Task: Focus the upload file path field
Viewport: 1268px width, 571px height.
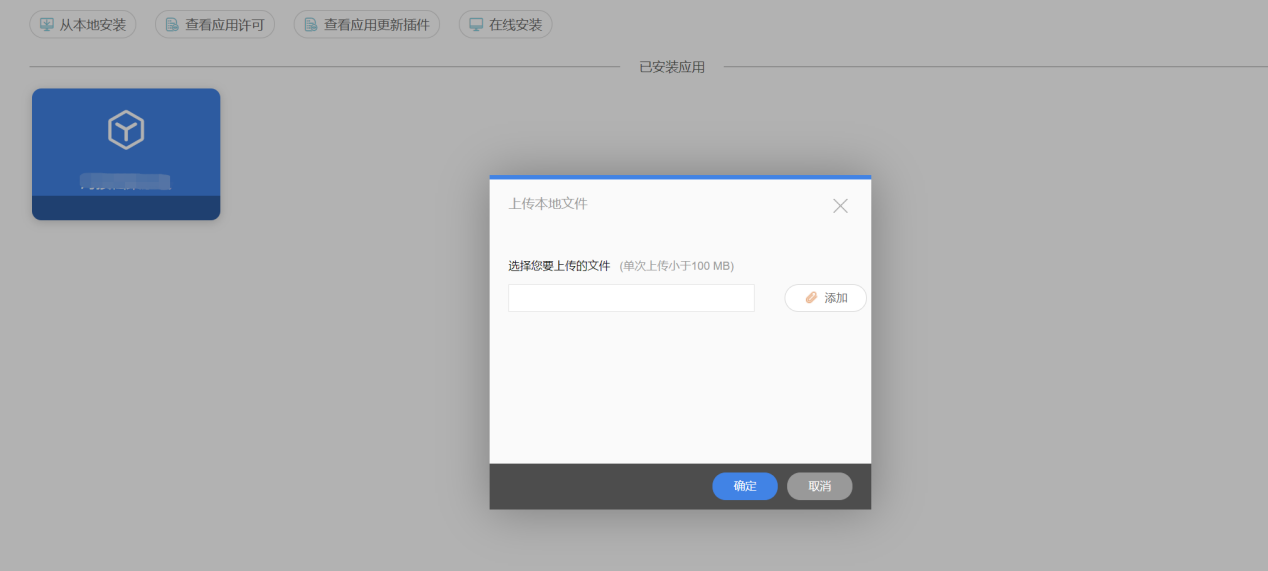Action: tap(631, 298)
